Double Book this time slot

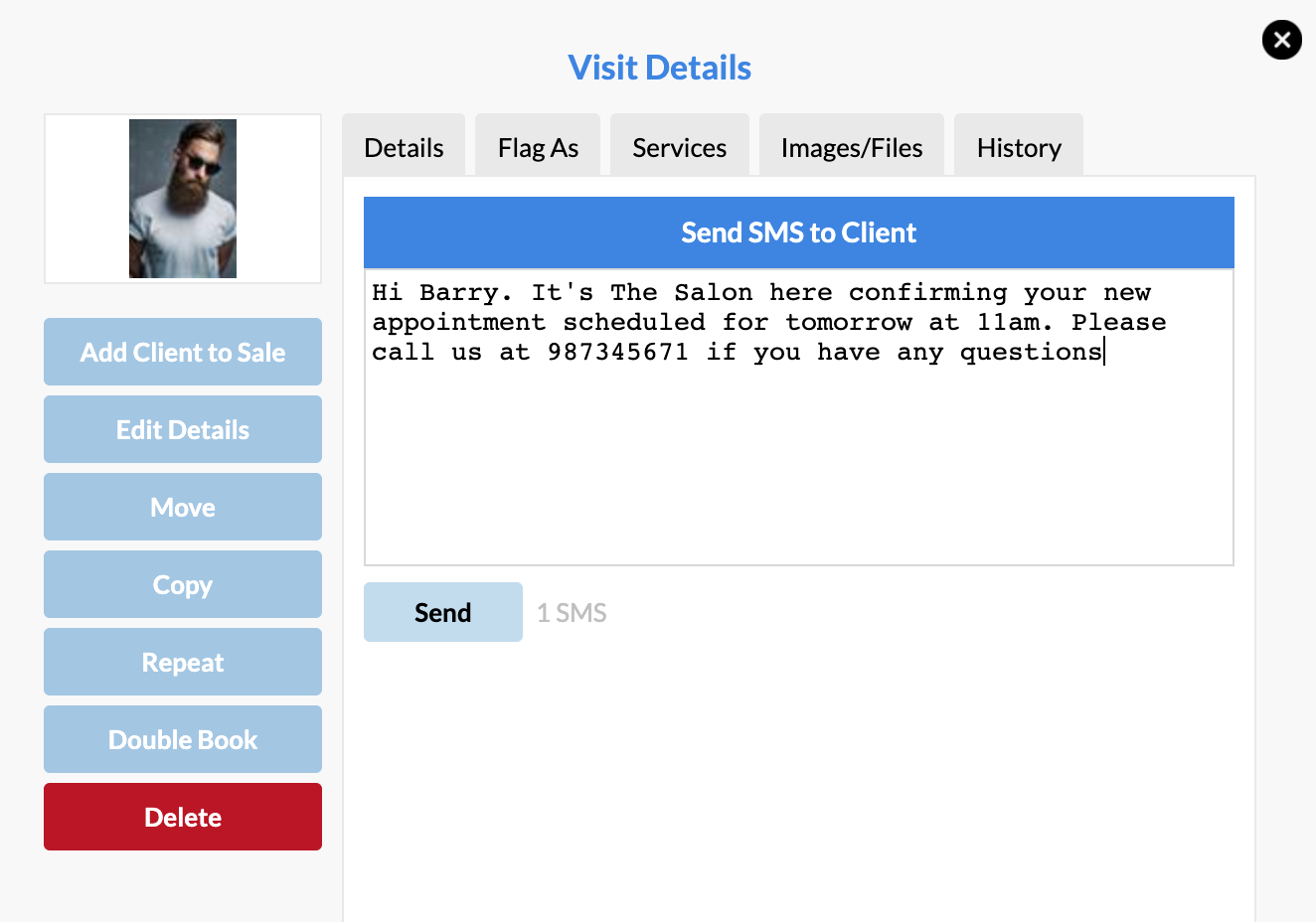click(x=182, y=739)
